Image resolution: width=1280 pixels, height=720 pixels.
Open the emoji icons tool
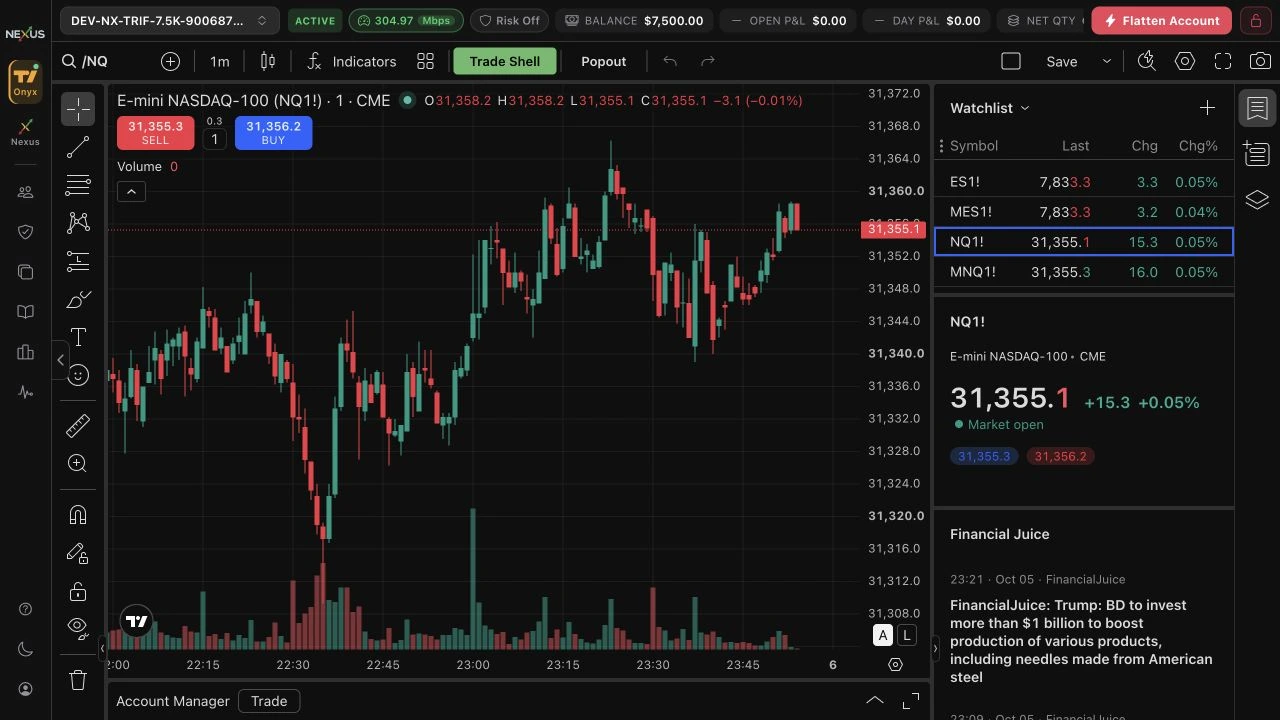pyautogui.click(x=78, y=375)
